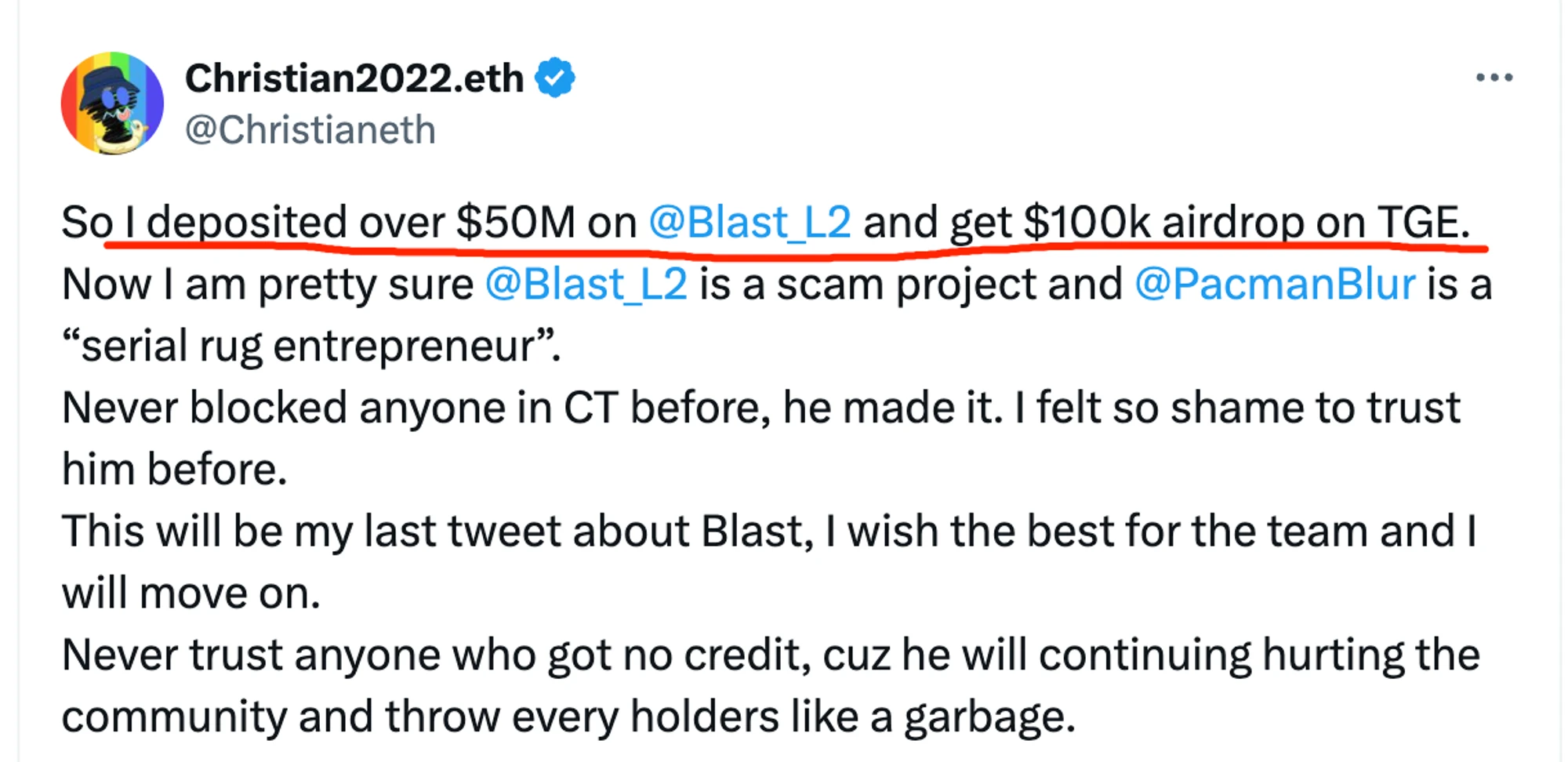Click the word "TGE" in first line
Screen dimensions: 1568x762
pos(1419,222)
